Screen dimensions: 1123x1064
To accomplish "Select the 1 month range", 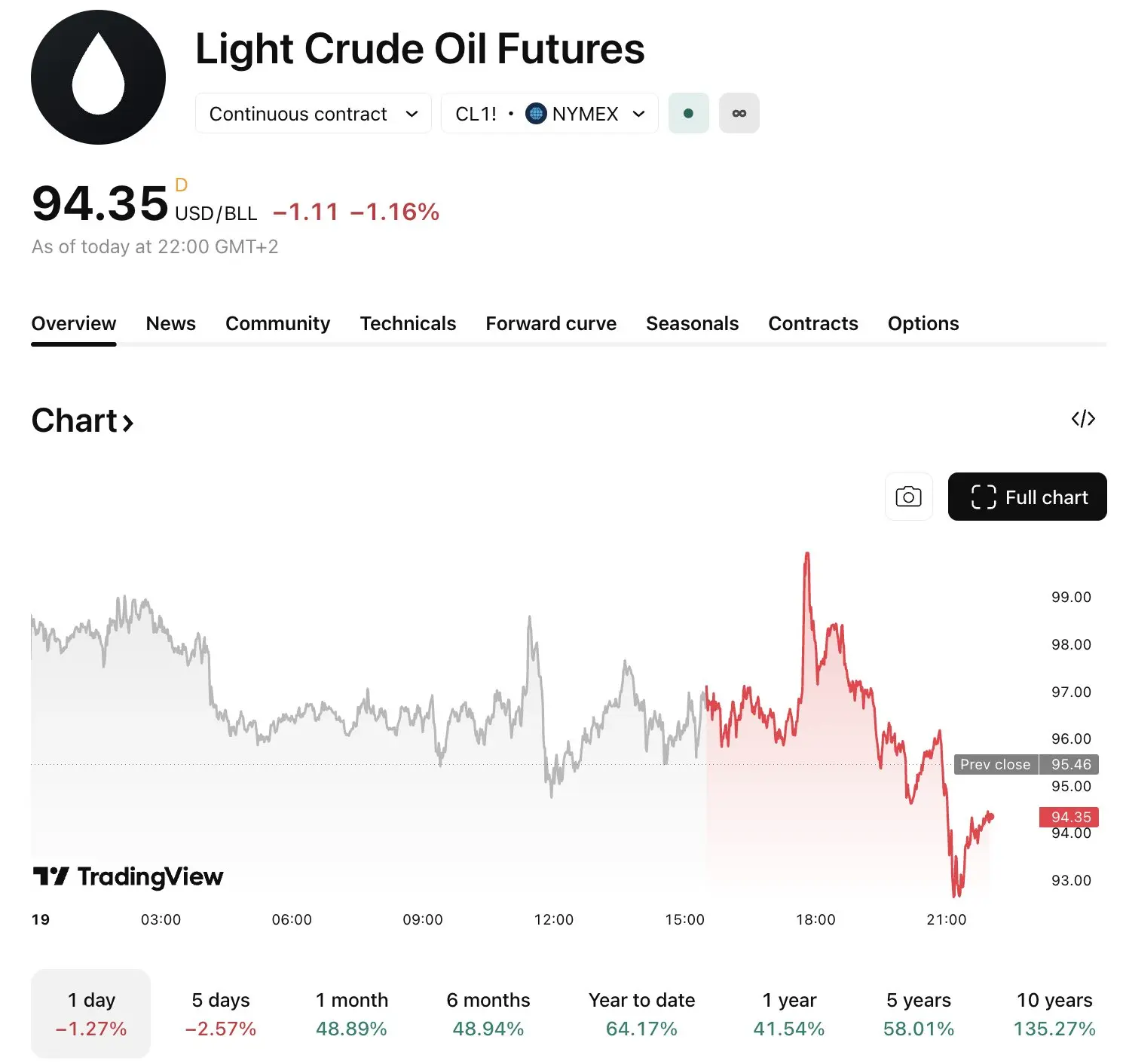I will point(351,1014).
